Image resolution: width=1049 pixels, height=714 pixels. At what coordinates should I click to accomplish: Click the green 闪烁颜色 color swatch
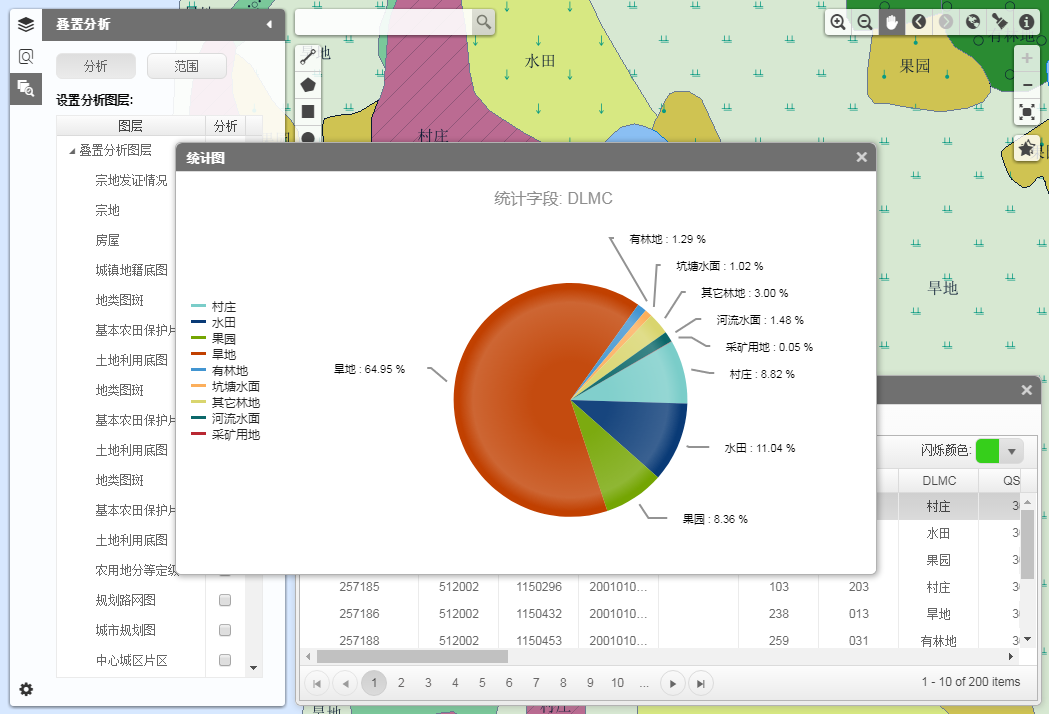987,452
